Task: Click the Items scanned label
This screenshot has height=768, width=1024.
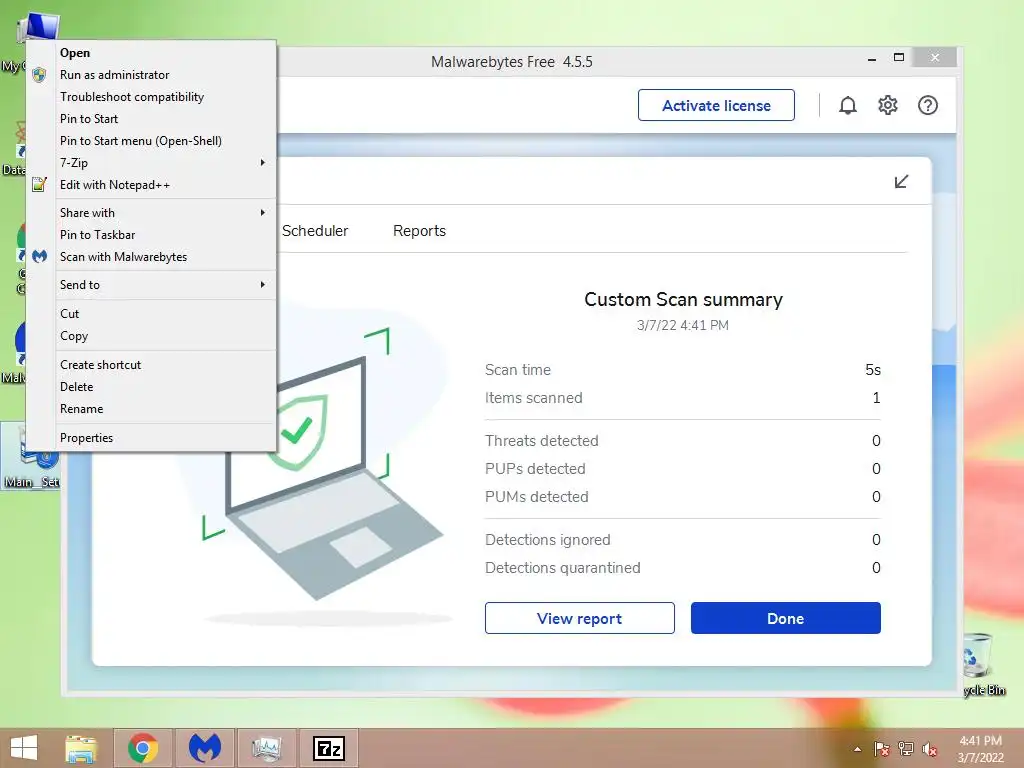Action: point(534,398)
